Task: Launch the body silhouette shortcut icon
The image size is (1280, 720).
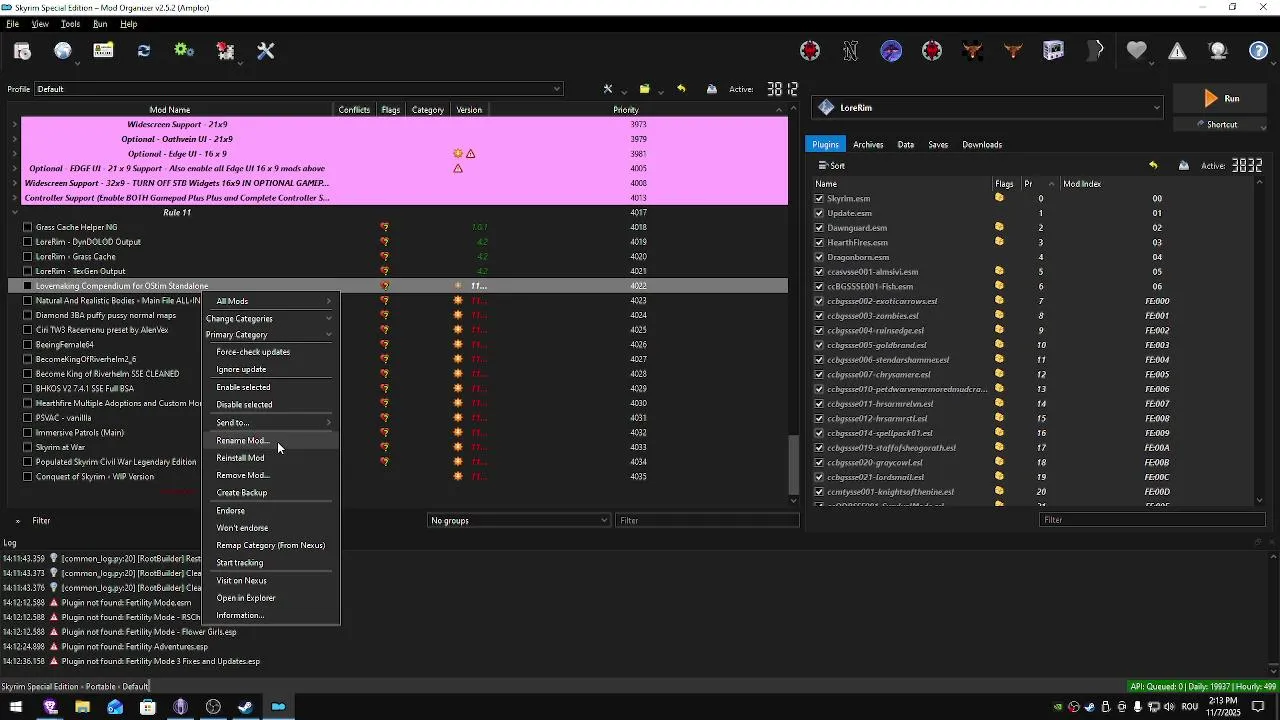Action: [1095, 51]
